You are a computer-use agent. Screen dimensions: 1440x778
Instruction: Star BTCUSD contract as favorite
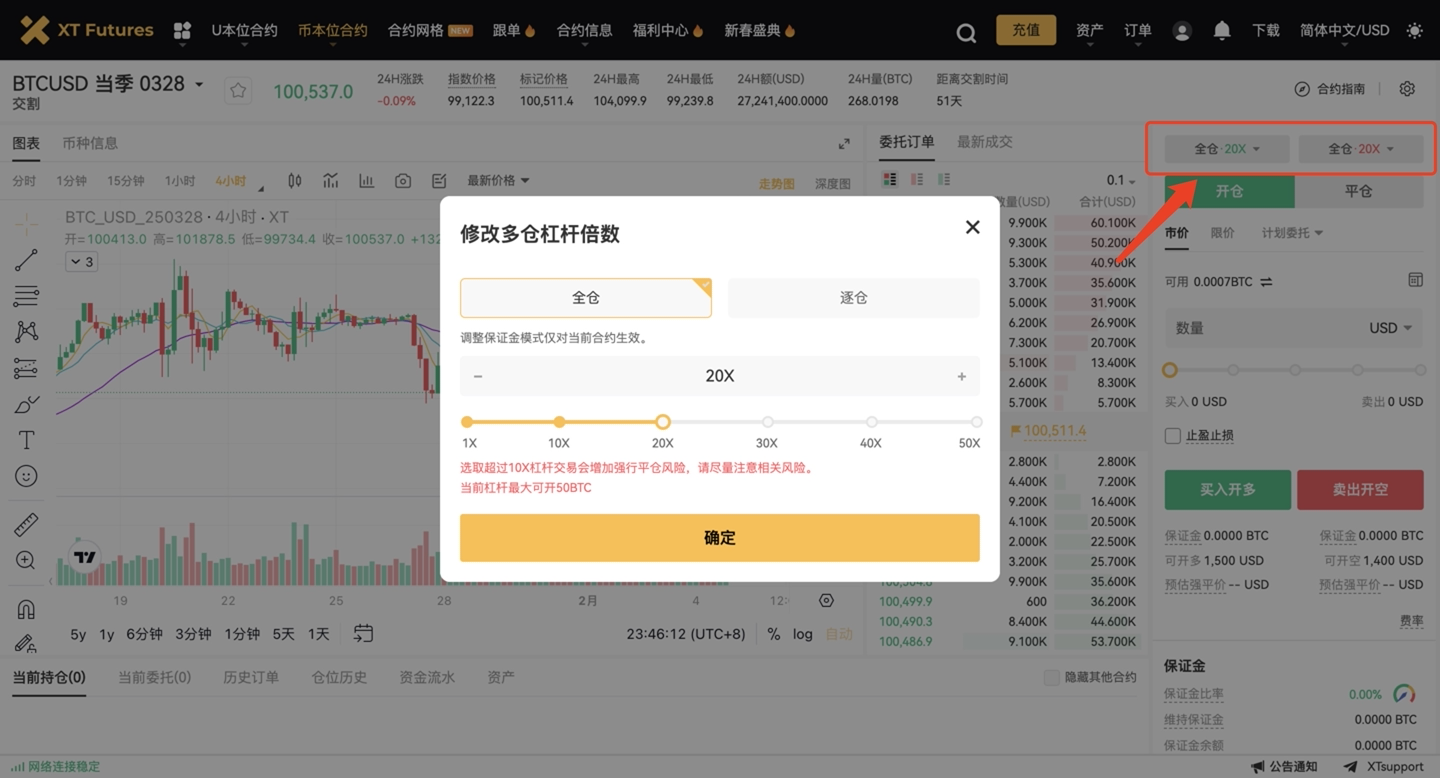coord(238,91)
